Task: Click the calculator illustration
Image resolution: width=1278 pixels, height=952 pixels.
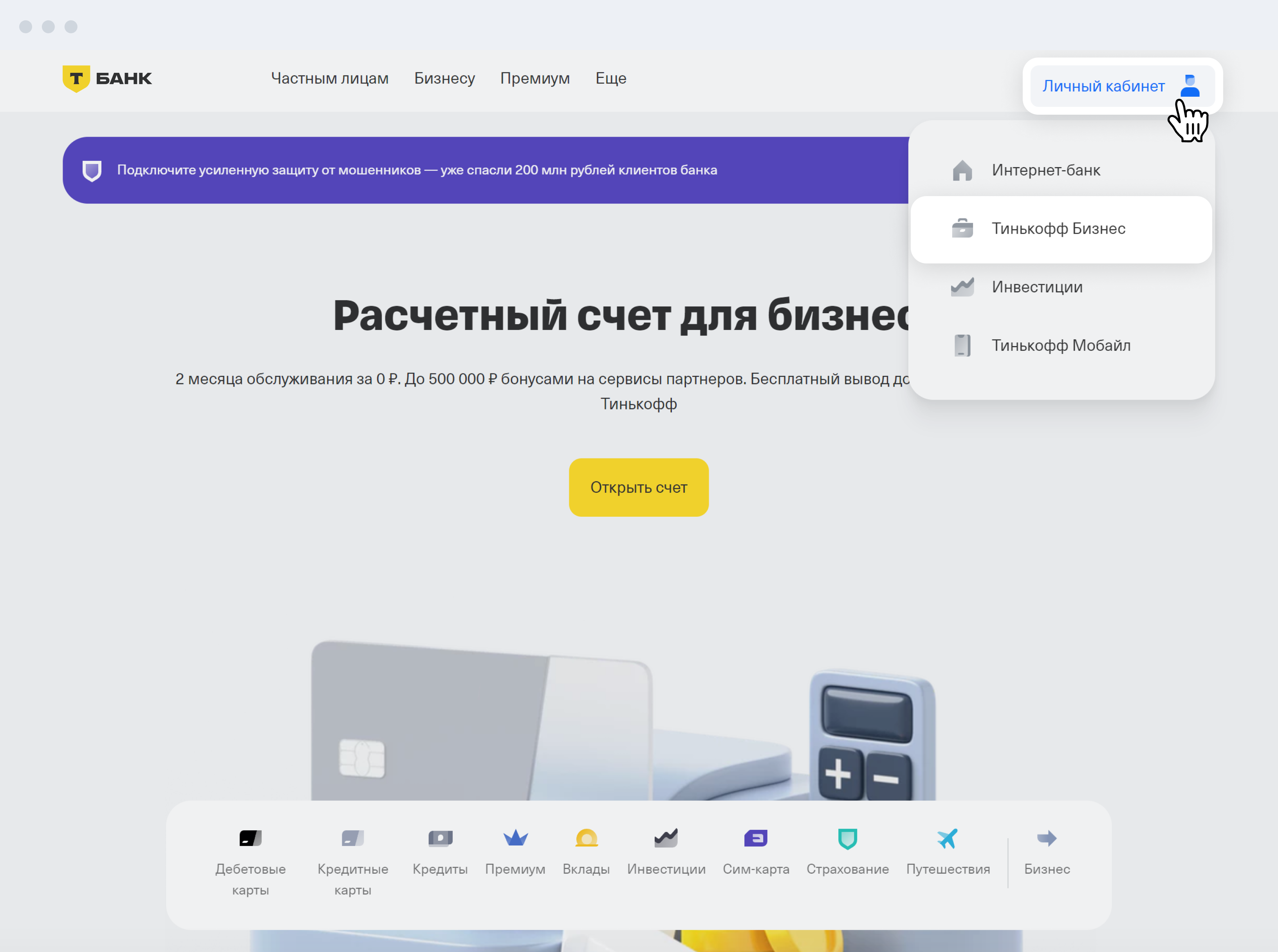Action: pos(872,735)
